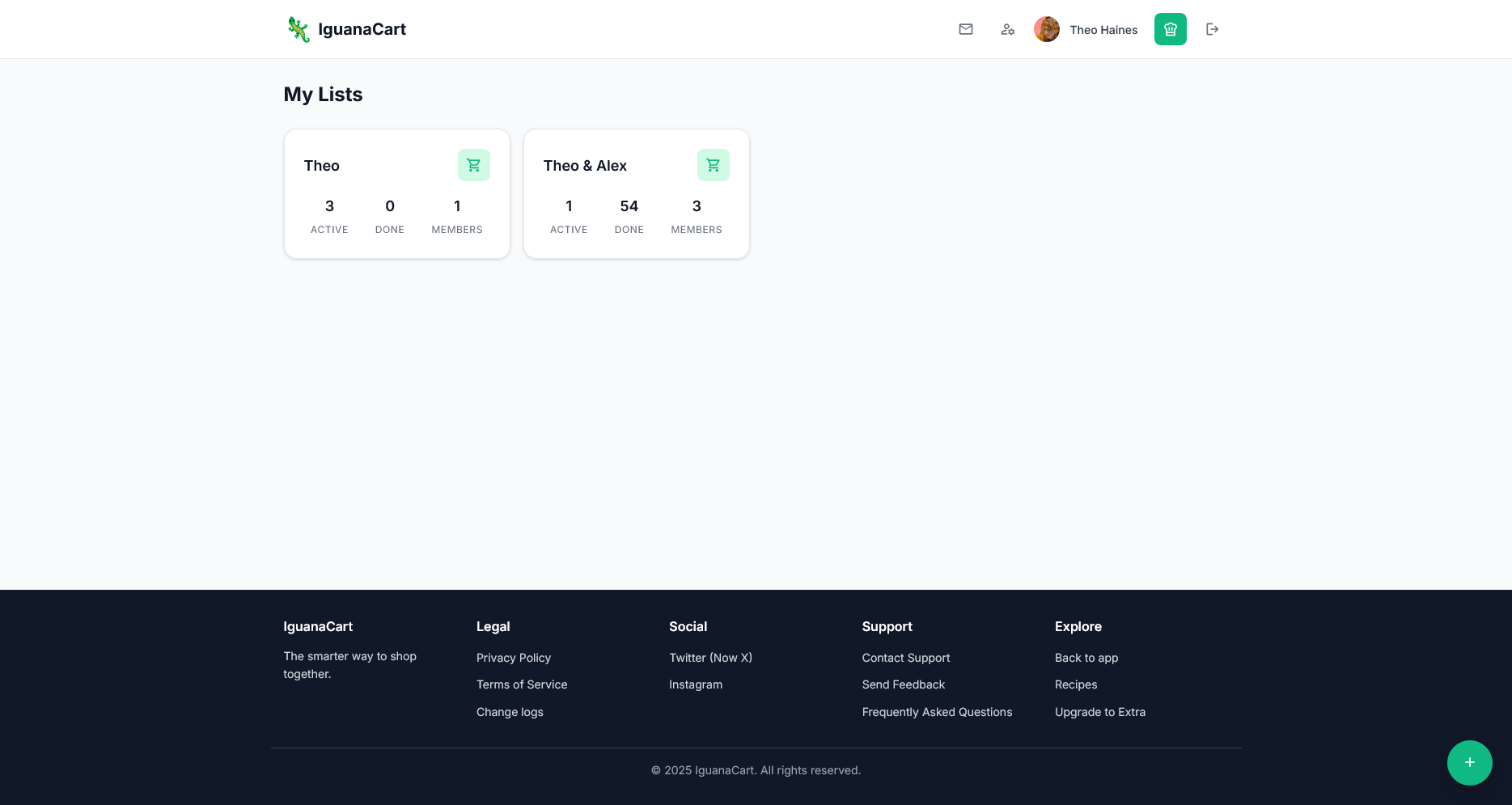This screenshot has width=1512, height=805.
Task: Open the user settings icon
Action: tap(1007, 29)
